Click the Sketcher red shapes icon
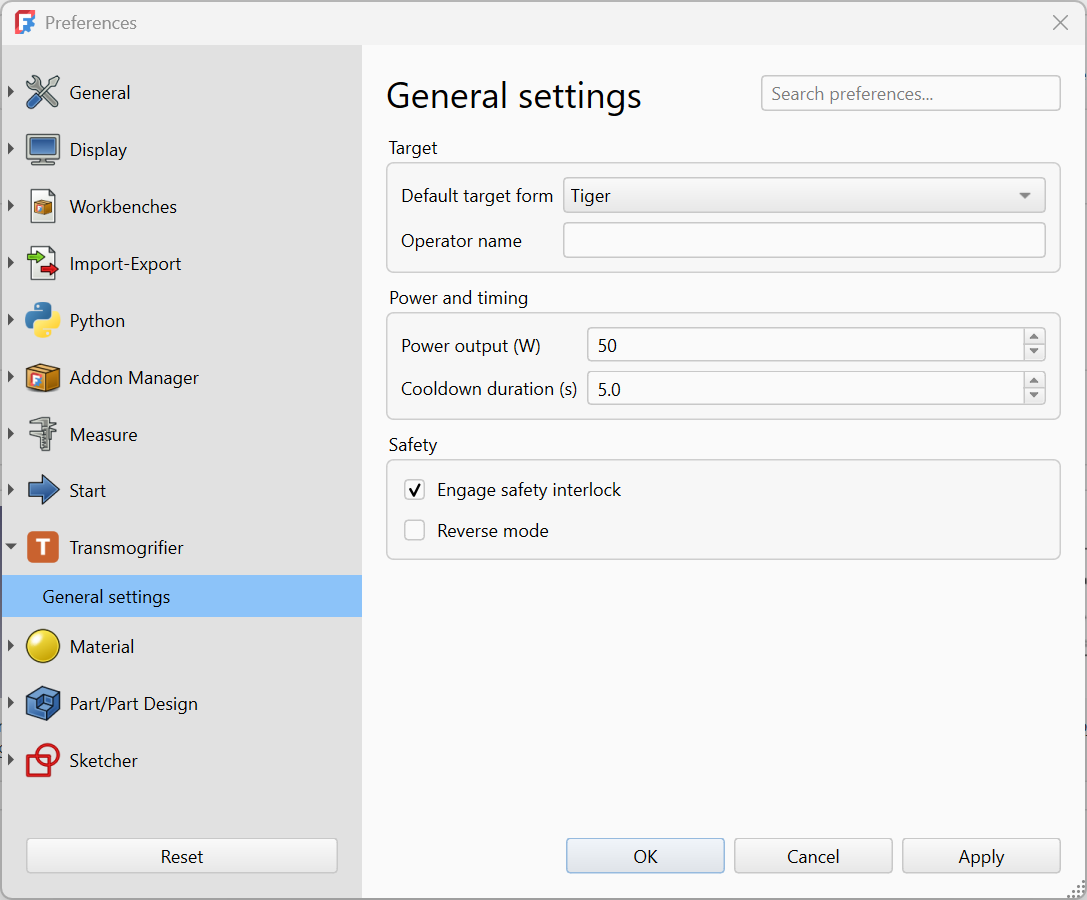The height and width of the screenshot is (900, 1087). [42, 760]
